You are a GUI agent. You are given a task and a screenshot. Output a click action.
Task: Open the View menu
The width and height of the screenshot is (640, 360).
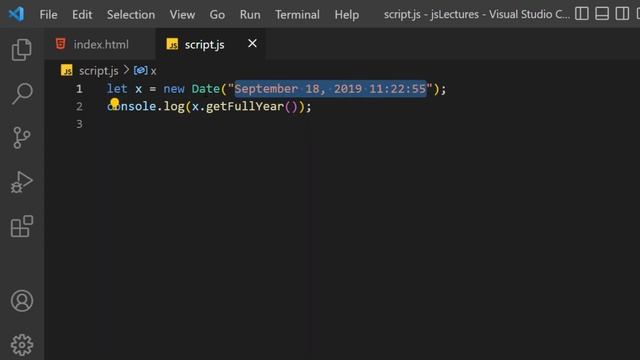pyautogui.click(x=182, y=15)
